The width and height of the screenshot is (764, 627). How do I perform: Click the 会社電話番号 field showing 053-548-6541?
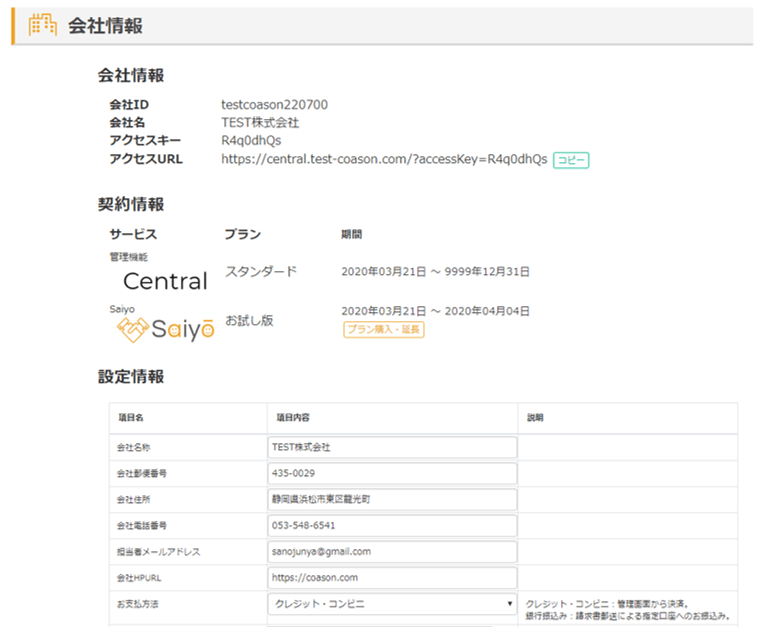click(x=392, y=525)
